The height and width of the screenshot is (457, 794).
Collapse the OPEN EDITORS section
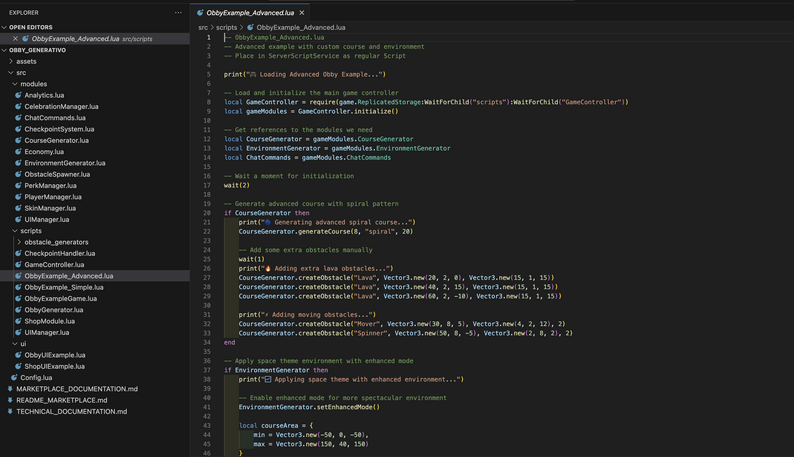tap(5, 27)
